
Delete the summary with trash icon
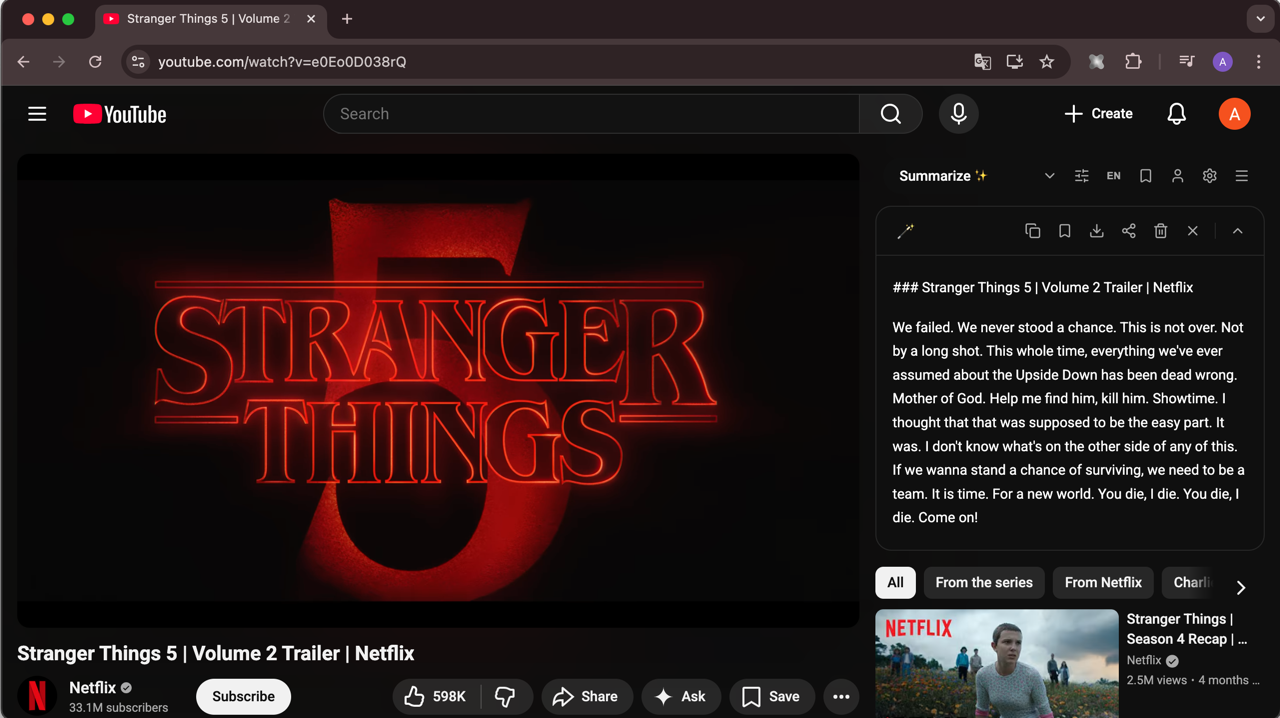click(x=1160, y=231)
